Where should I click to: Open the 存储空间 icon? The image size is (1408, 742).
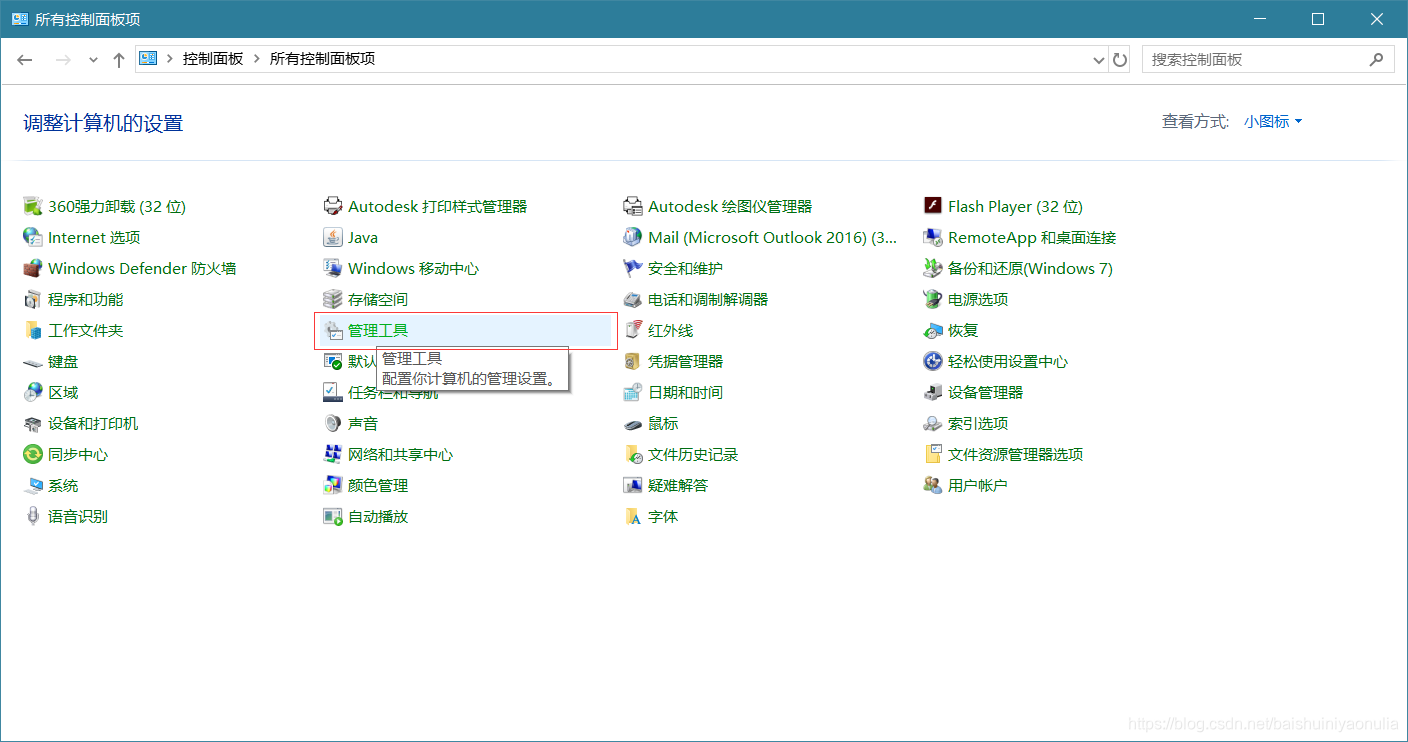pos(333,299)
